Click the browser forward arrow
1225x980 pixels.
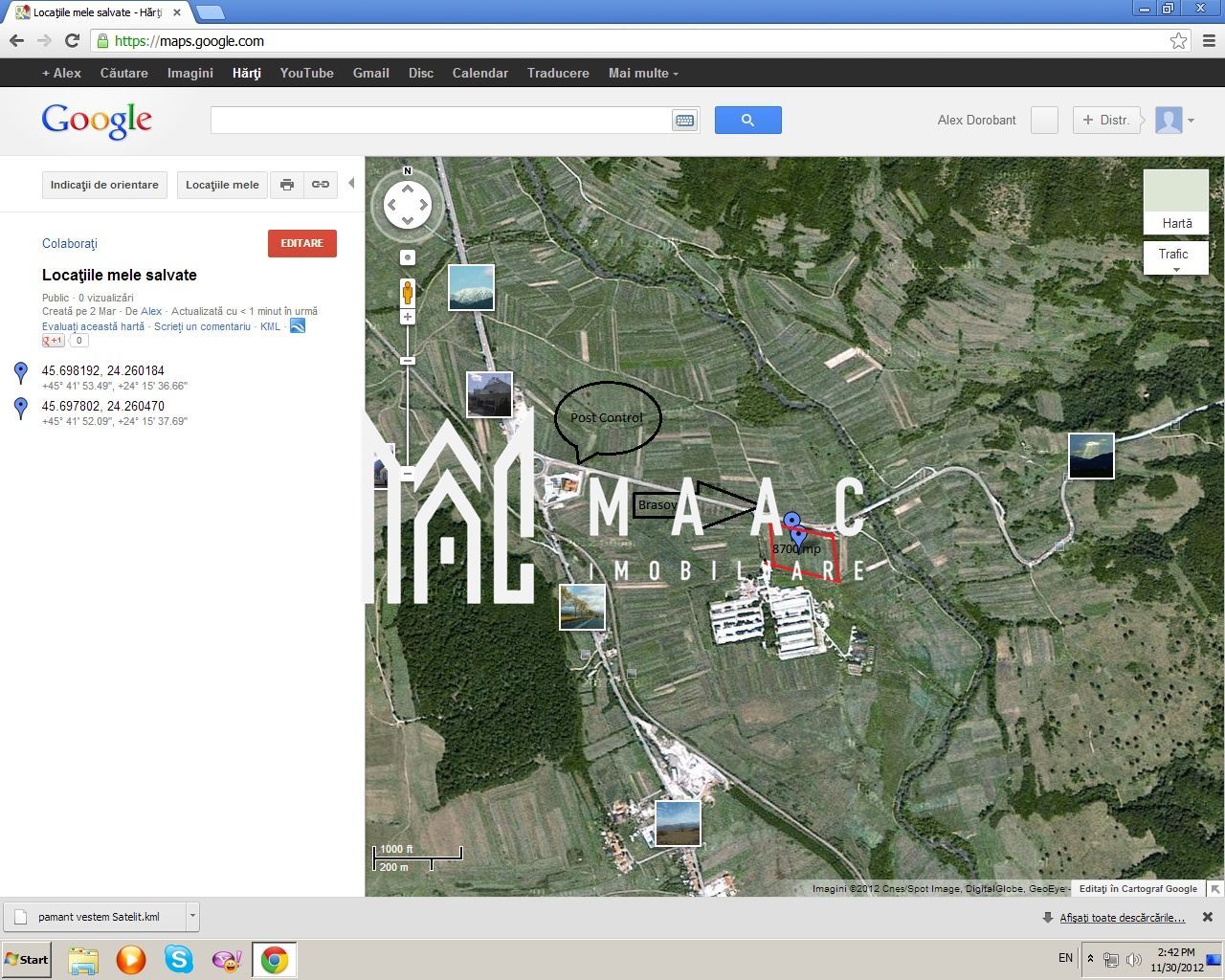(44, 41)
